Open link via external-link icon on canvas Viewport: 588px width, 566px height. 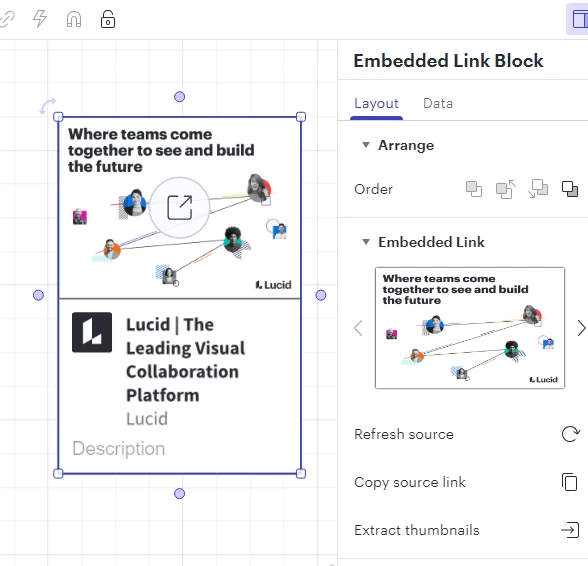pos(180,207)
